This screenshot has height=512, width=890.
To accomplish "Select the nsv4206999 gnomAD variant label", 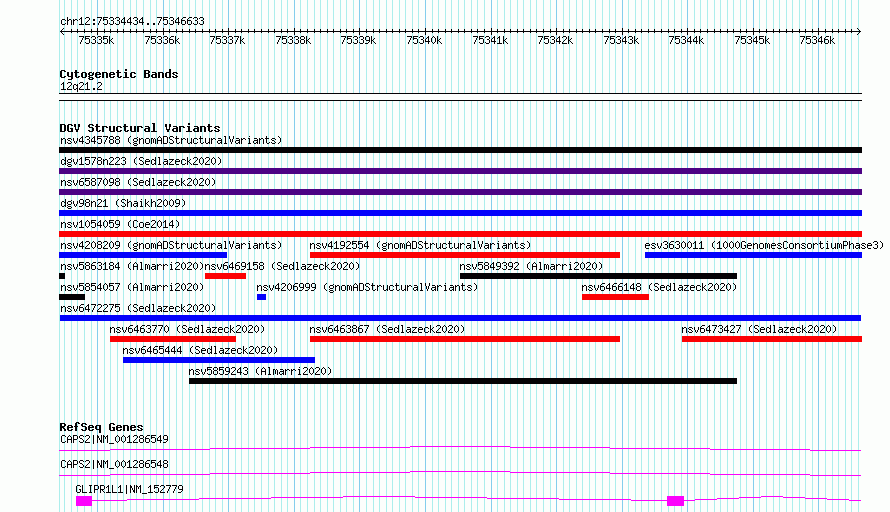I will coord(367,287).
